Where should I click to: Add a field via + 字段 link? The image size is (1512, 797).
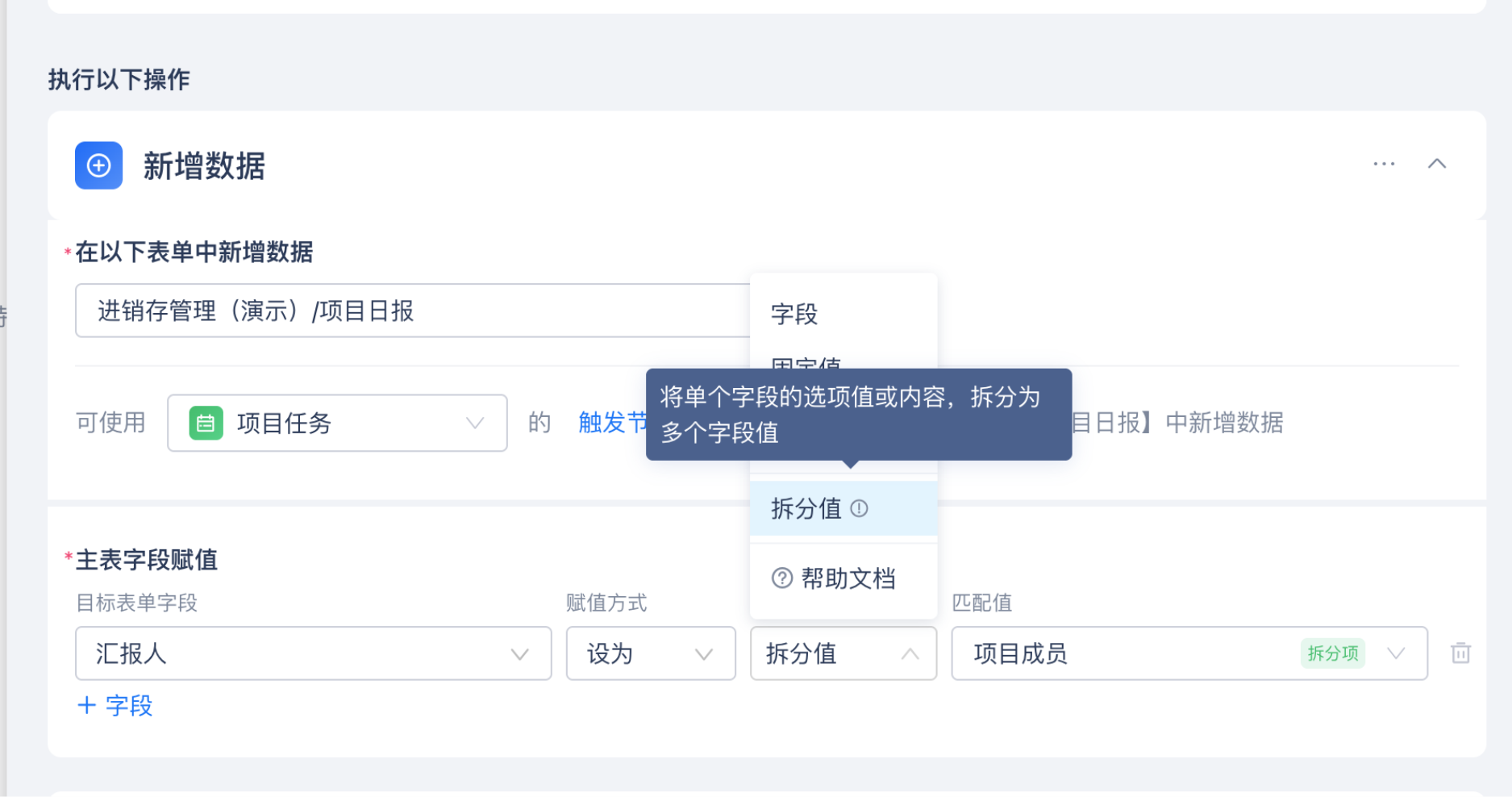coord(115,705)
